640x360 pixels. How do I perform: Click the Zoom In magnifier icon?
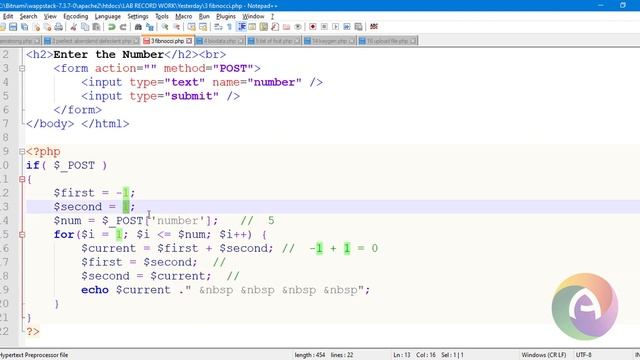tap(165, 27)
